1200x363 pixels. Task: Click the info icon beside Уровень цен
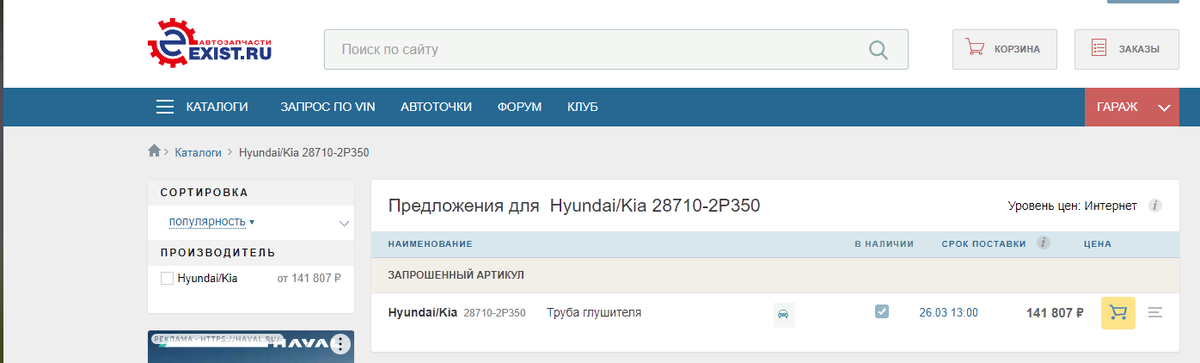[1155, 206]
